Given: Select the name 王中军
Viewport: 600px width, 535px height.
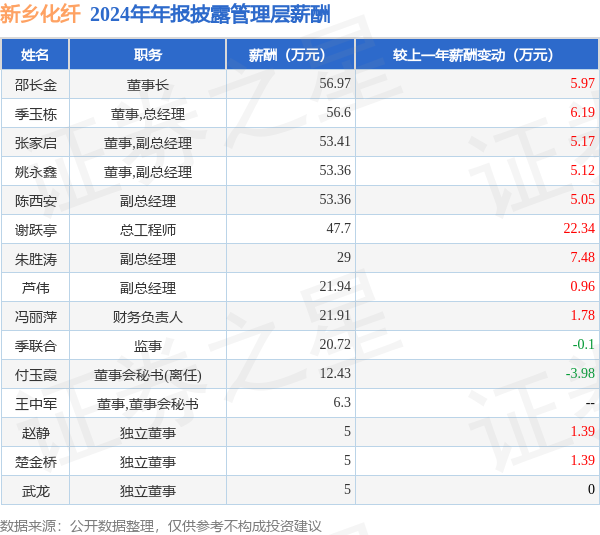Looking at the screenshot, I should pyautogui.click(x=36, y=404).
